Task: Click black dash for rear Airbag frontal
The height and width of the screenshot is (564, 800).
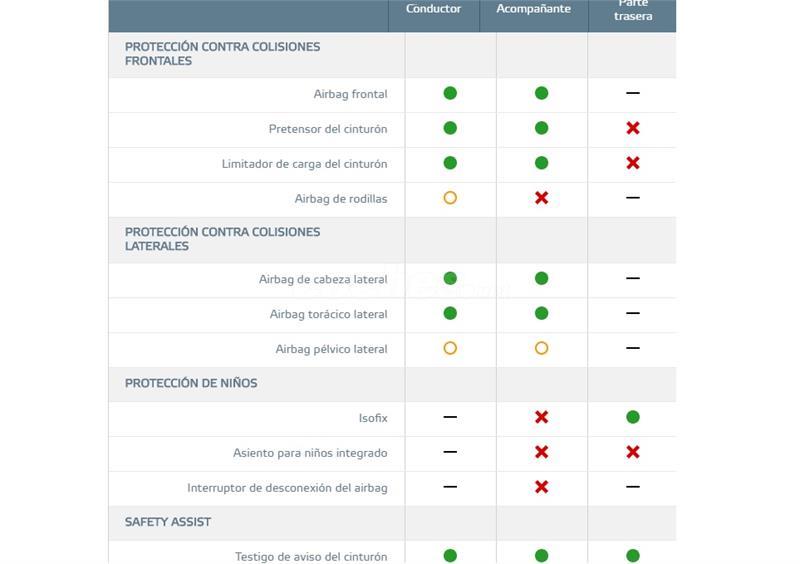Action: [x=633, y=93]
